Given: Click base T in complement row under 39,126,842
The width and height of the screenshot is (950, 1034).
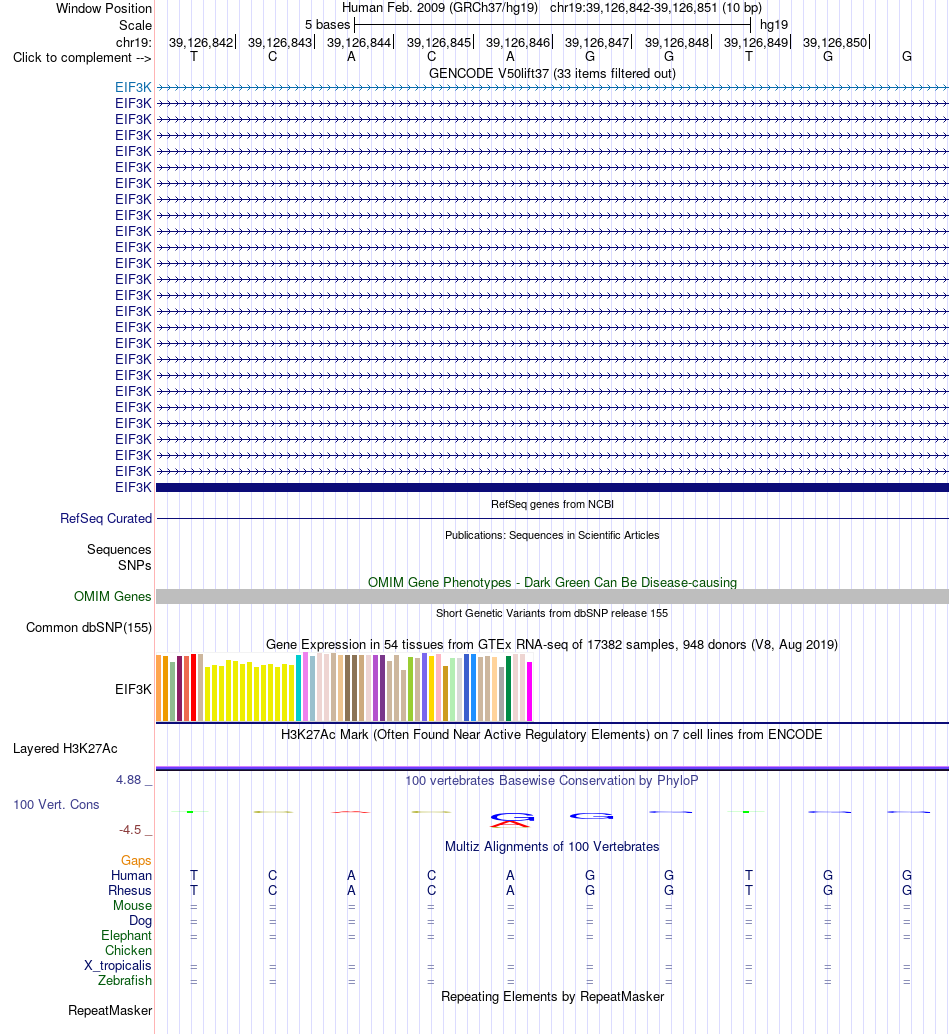Looking at the screenshot, I should [194, 57].
